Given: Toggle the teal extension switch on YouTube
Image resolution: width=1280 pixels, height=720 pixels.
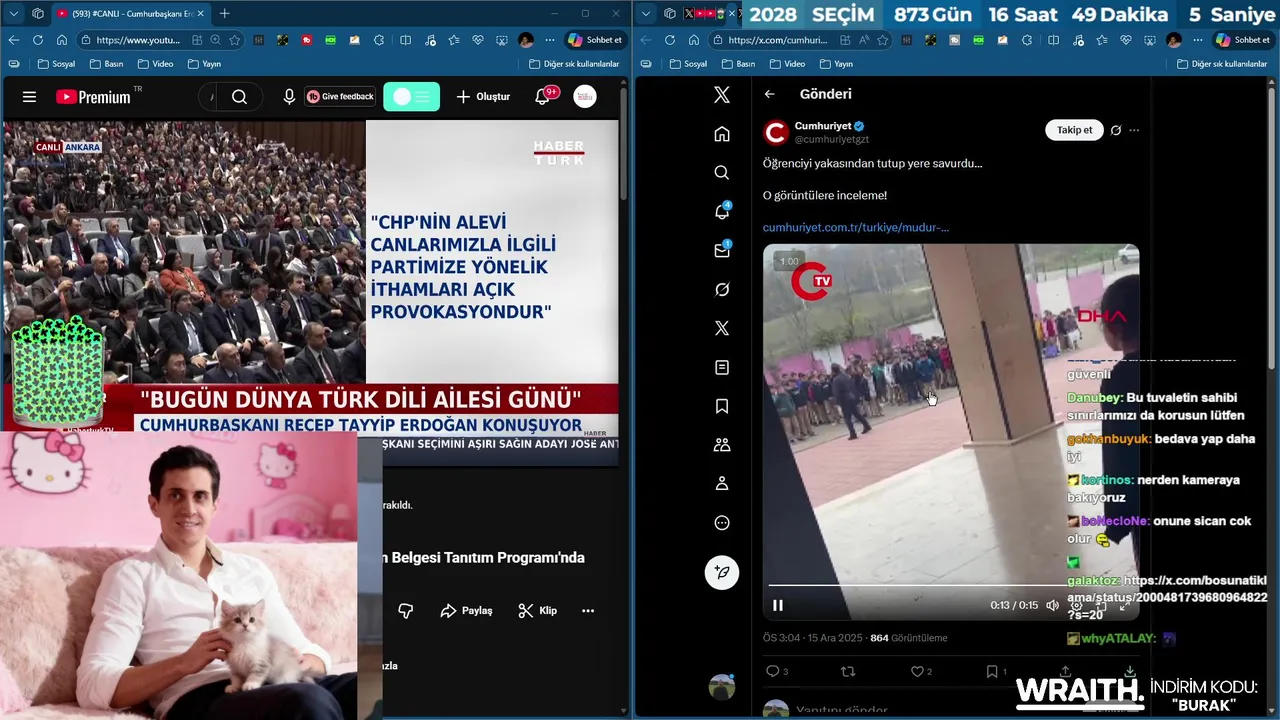Looking at the screenshot, I should point(411,97).
